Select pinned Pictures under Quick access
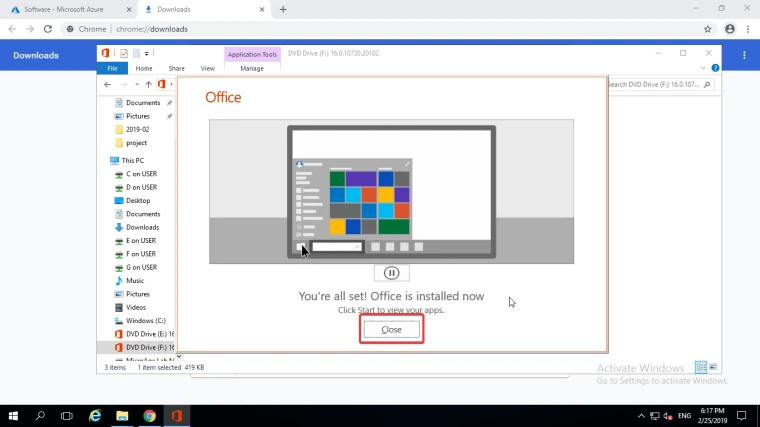The height and width of the screenshot is (427, 760). click(x=138, y=116)
